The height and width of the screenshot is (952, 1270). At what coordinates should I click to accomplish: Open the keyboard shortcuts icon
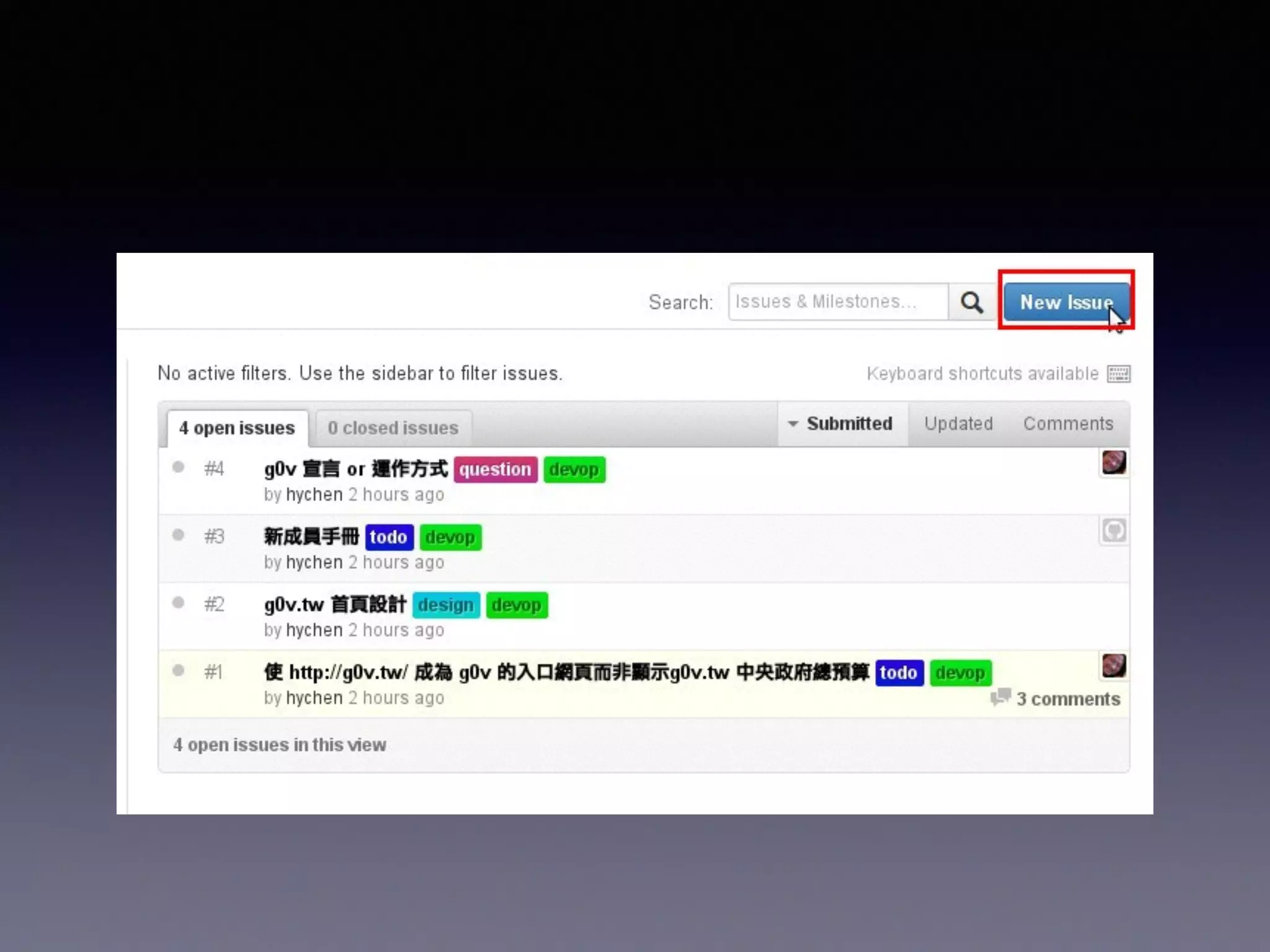point(1119,374)
